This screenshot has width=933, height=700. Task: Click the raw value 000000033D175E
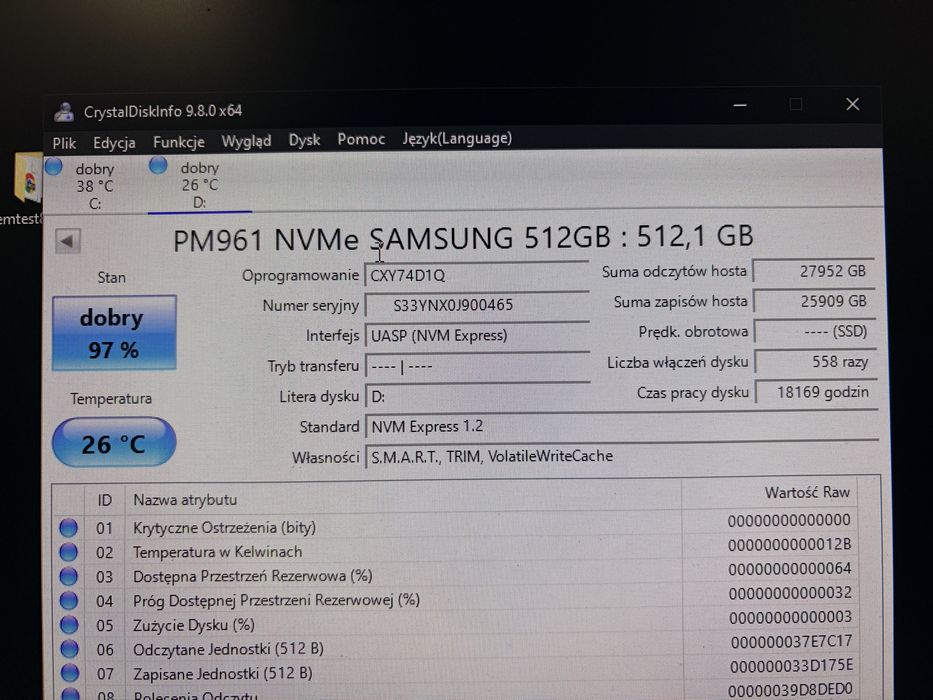[791, 665]
